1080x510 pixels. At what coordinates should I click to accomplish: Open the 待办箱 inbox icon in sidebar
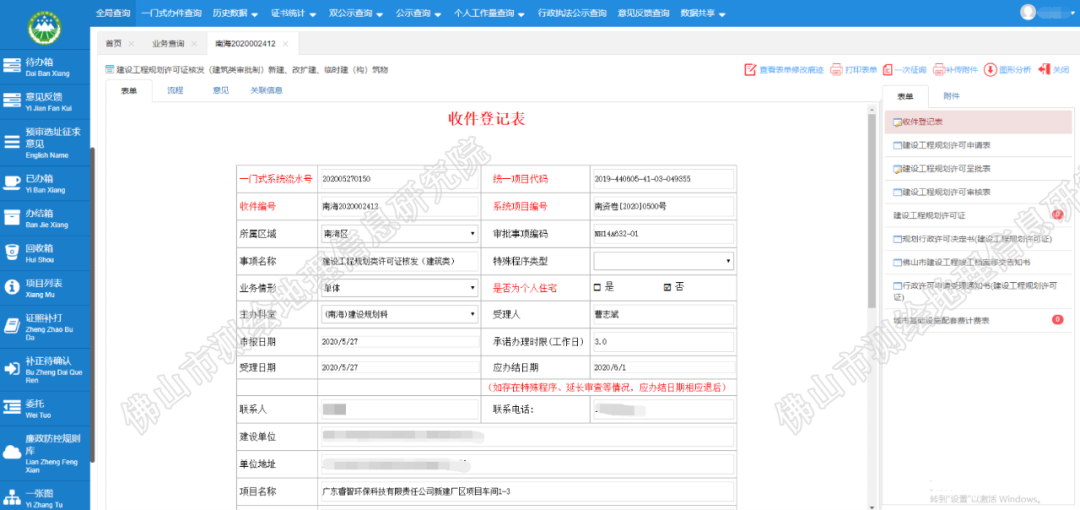pyautogui.click(x=11, y=66)
